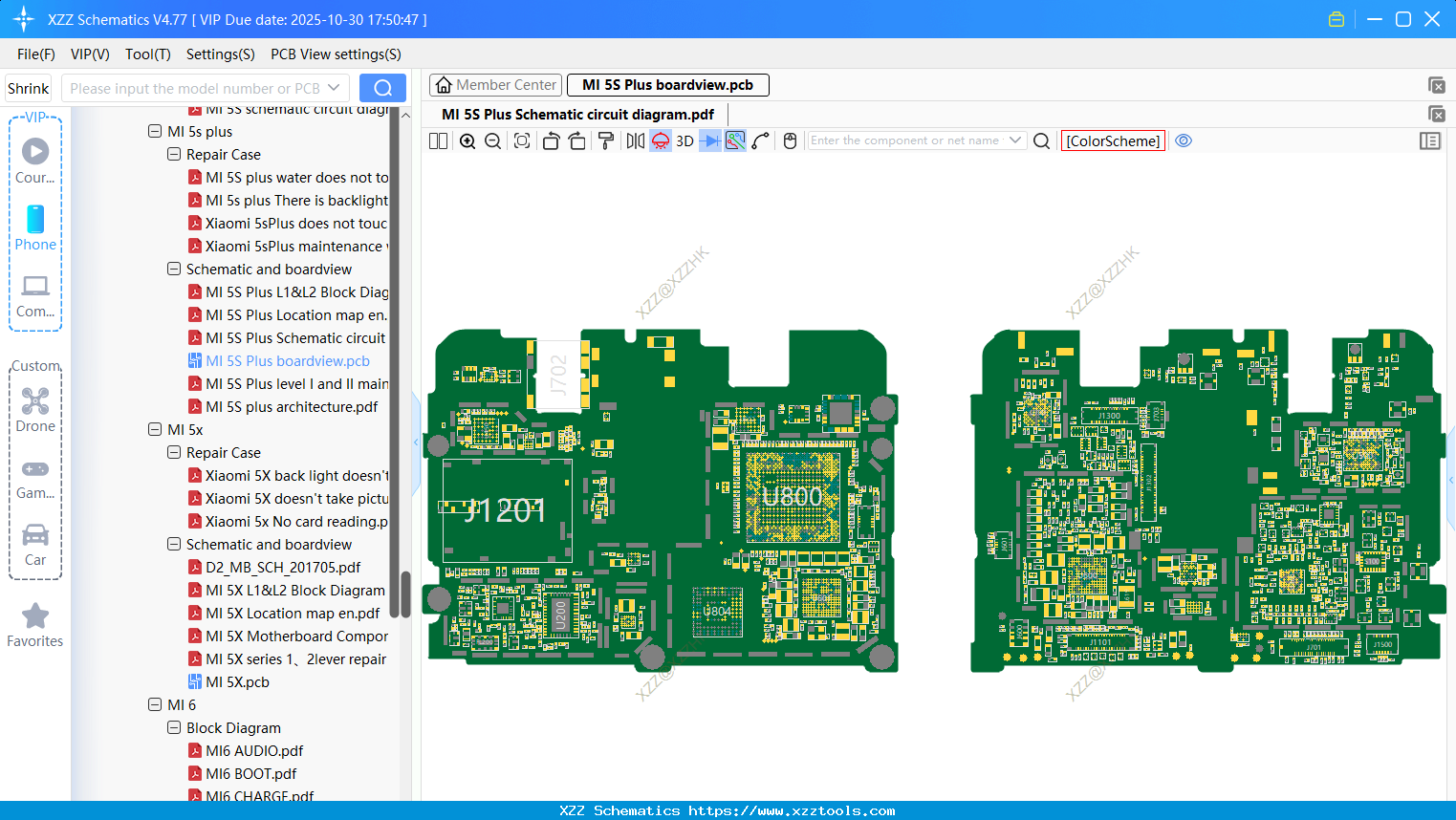Click the fit-to-screen view icon
Viewport: 1456px width, 820px height.
[522, 141]
